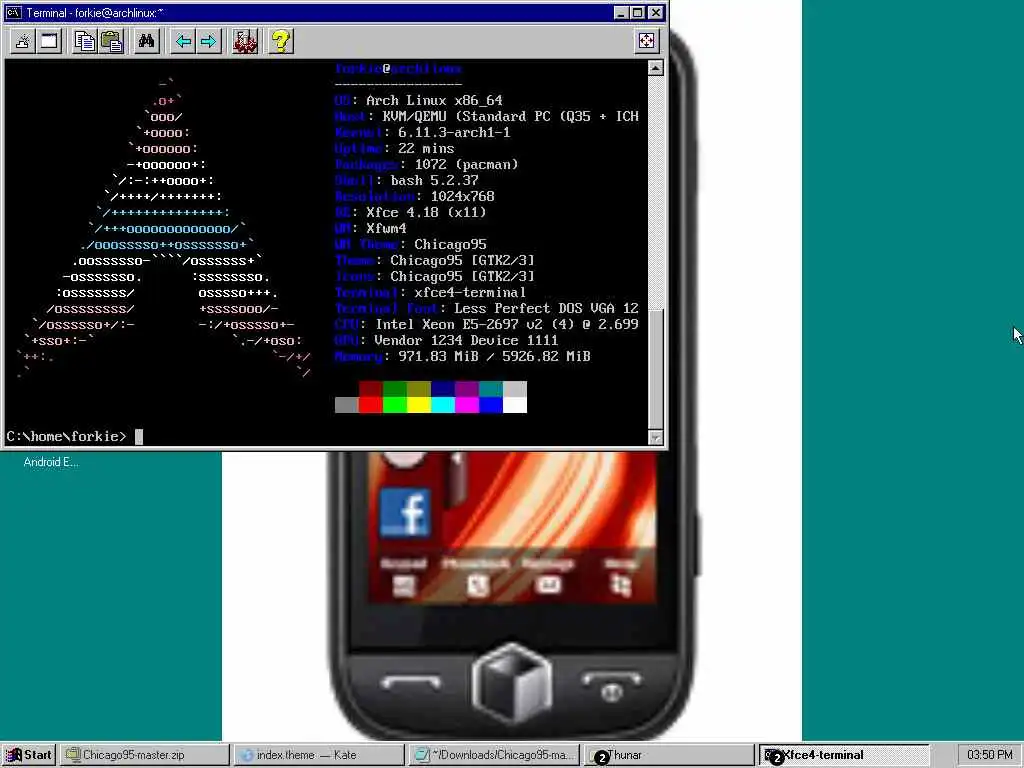Click the bright green color block
Viewport: 1024px width, 768px height.
[394, 405]
